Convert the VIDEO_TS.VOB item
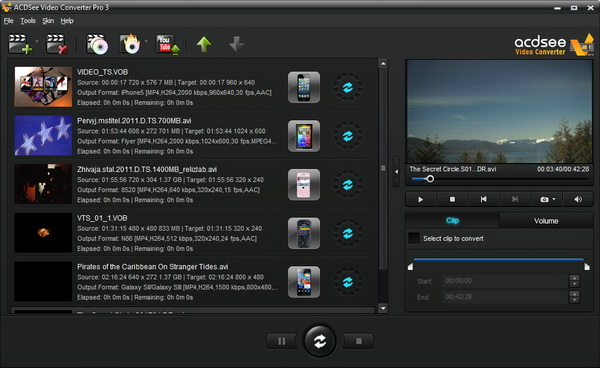 point(348,87)
